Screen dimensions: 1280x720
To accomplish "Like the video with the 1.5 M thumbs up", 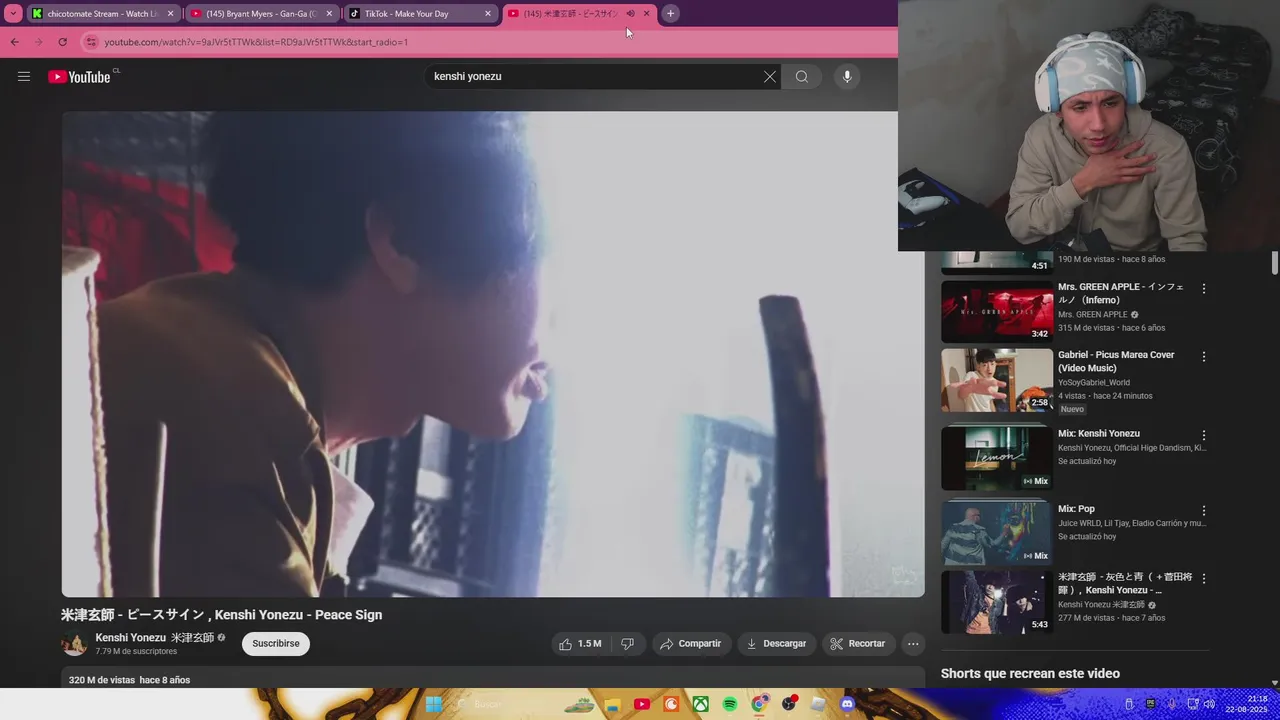I will [x=580, y=644].
